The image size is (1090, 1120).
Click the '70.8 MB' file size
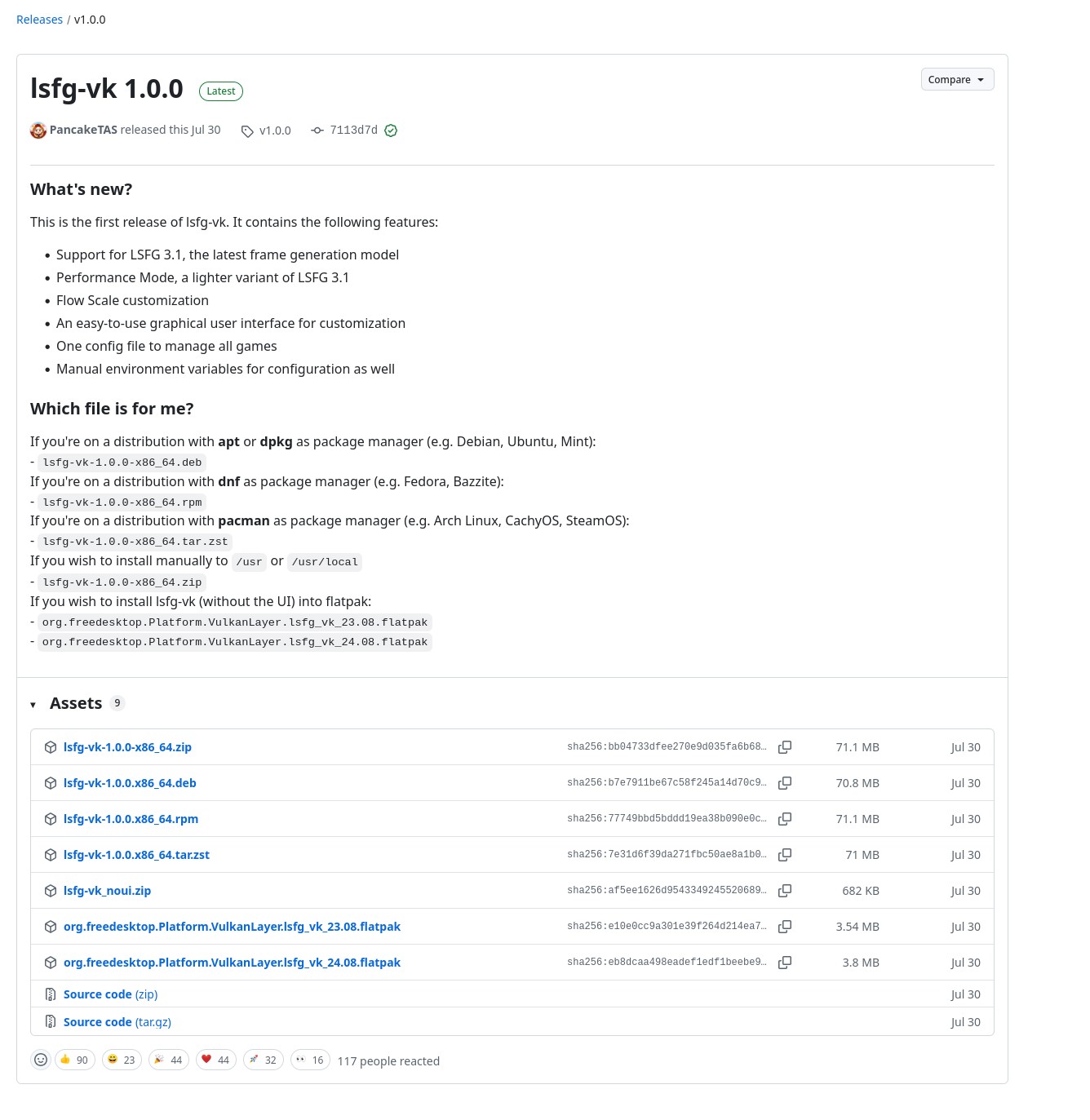tap(857, 783)
